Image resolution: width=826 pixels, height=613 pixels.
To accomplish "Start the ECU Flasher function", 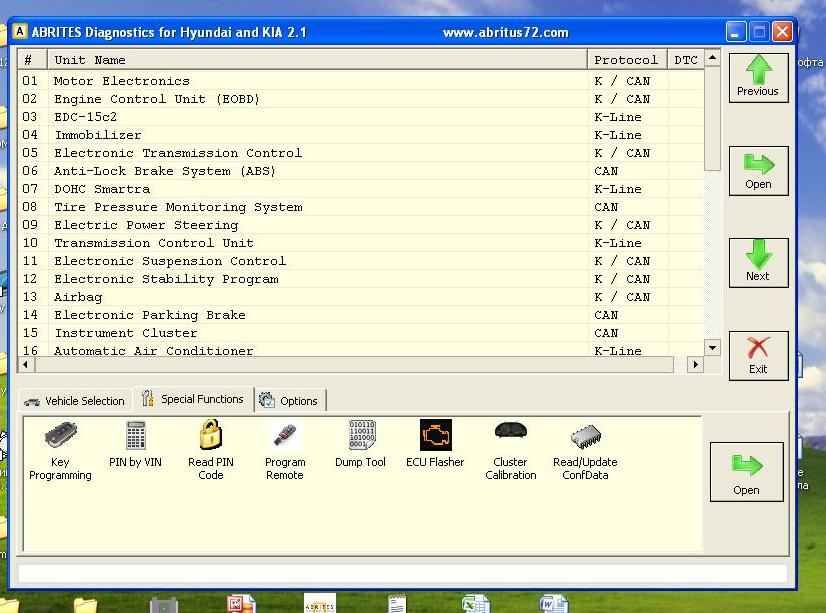I will pos(435,445).
